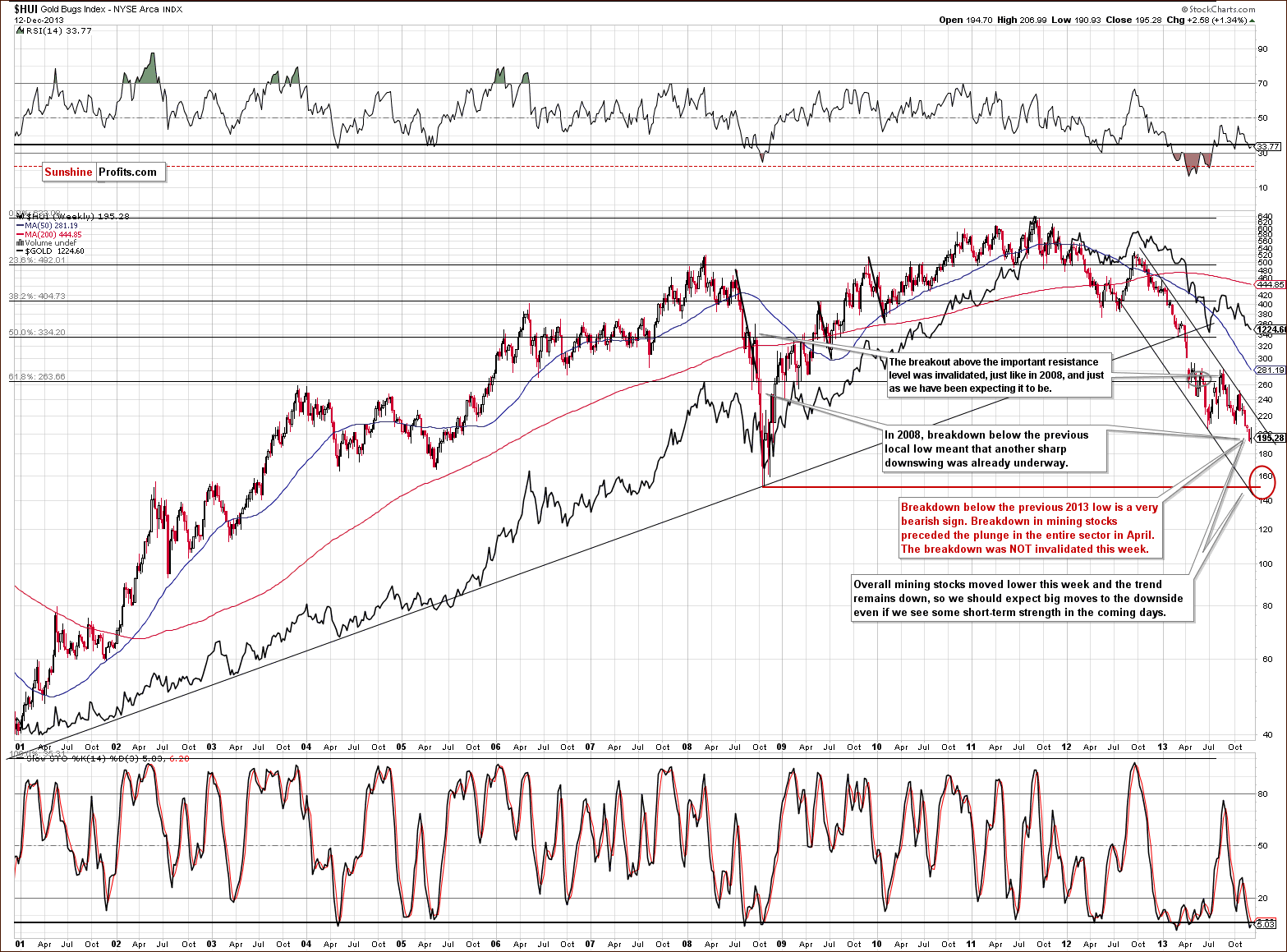The height and width of the screenshot is (952, 1287).
Task: Click the 23.6%: 492.01 Fibonacci label
Action: point(37,260)
